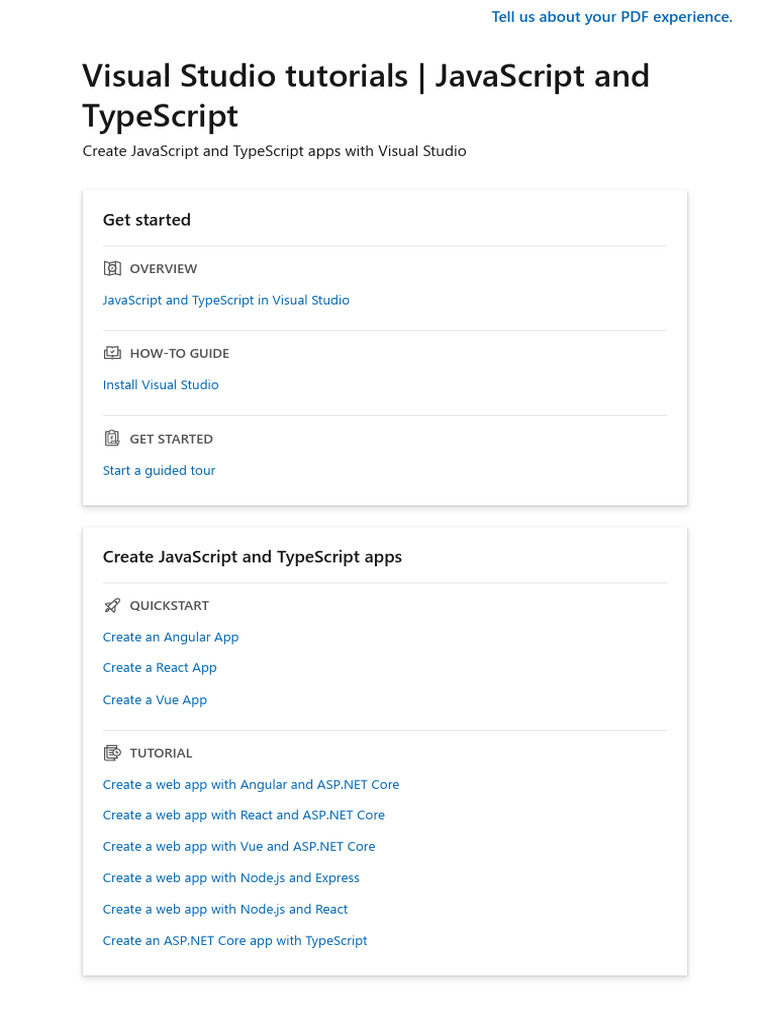Open the Create a React App quickstart
This screenshot has width=768, height=1024.
click(x=160, y=668)
